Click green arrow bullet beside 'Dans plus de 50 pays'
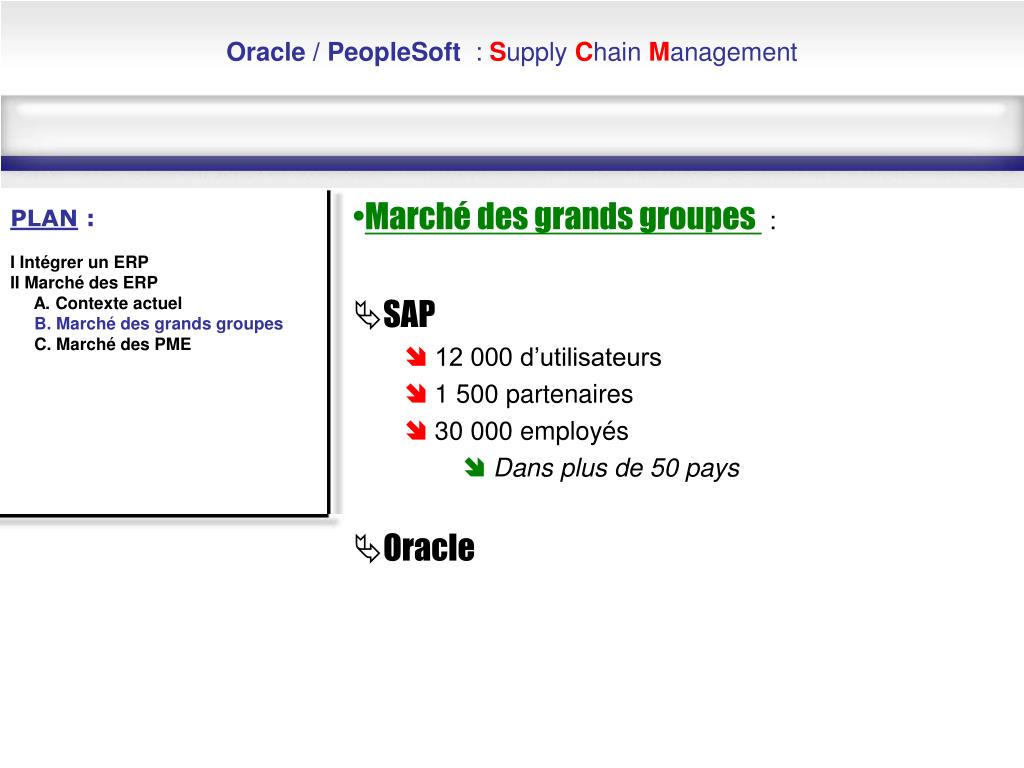 [475, 468]
